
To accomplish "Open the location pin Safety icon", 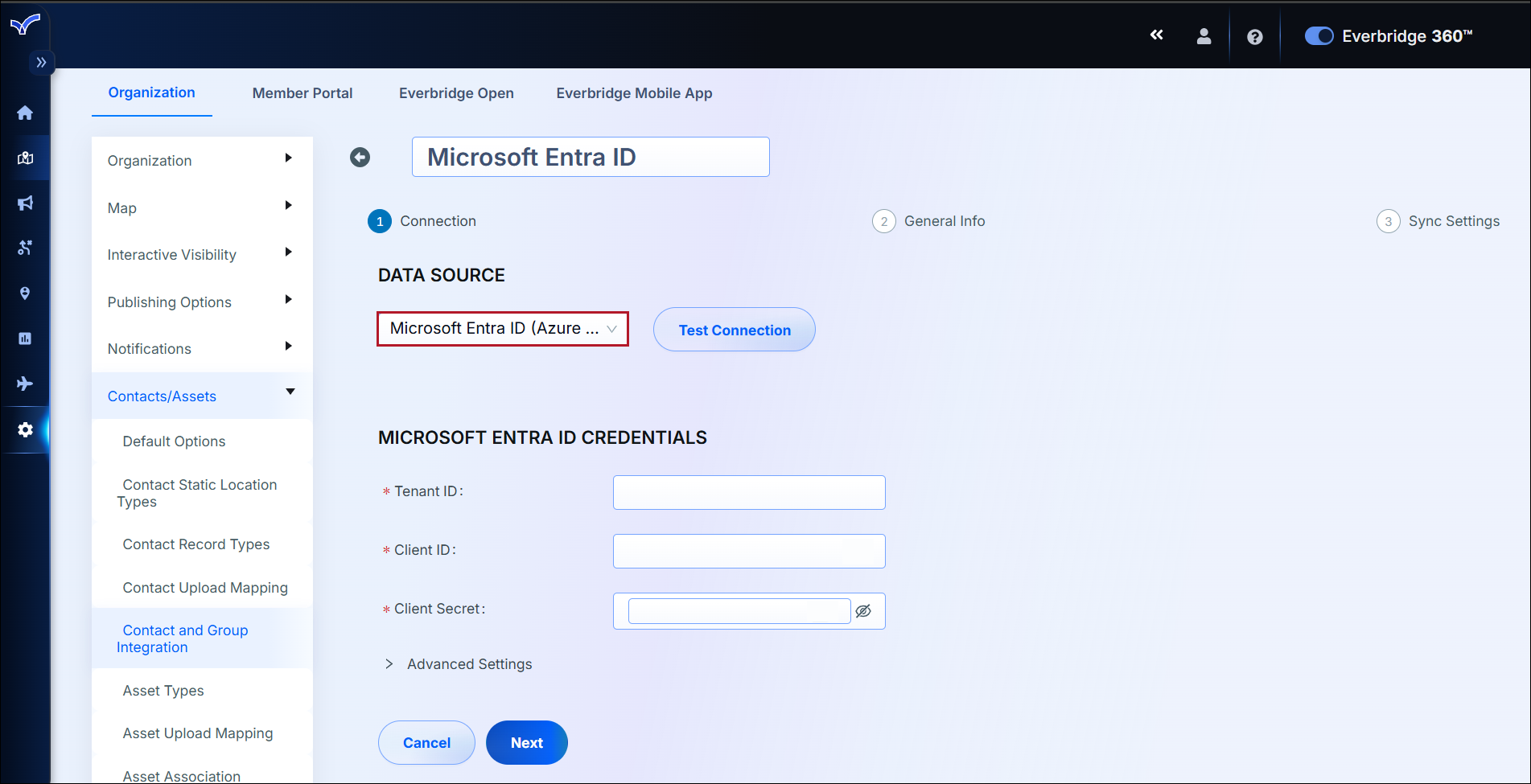I will tap(25, 293).
